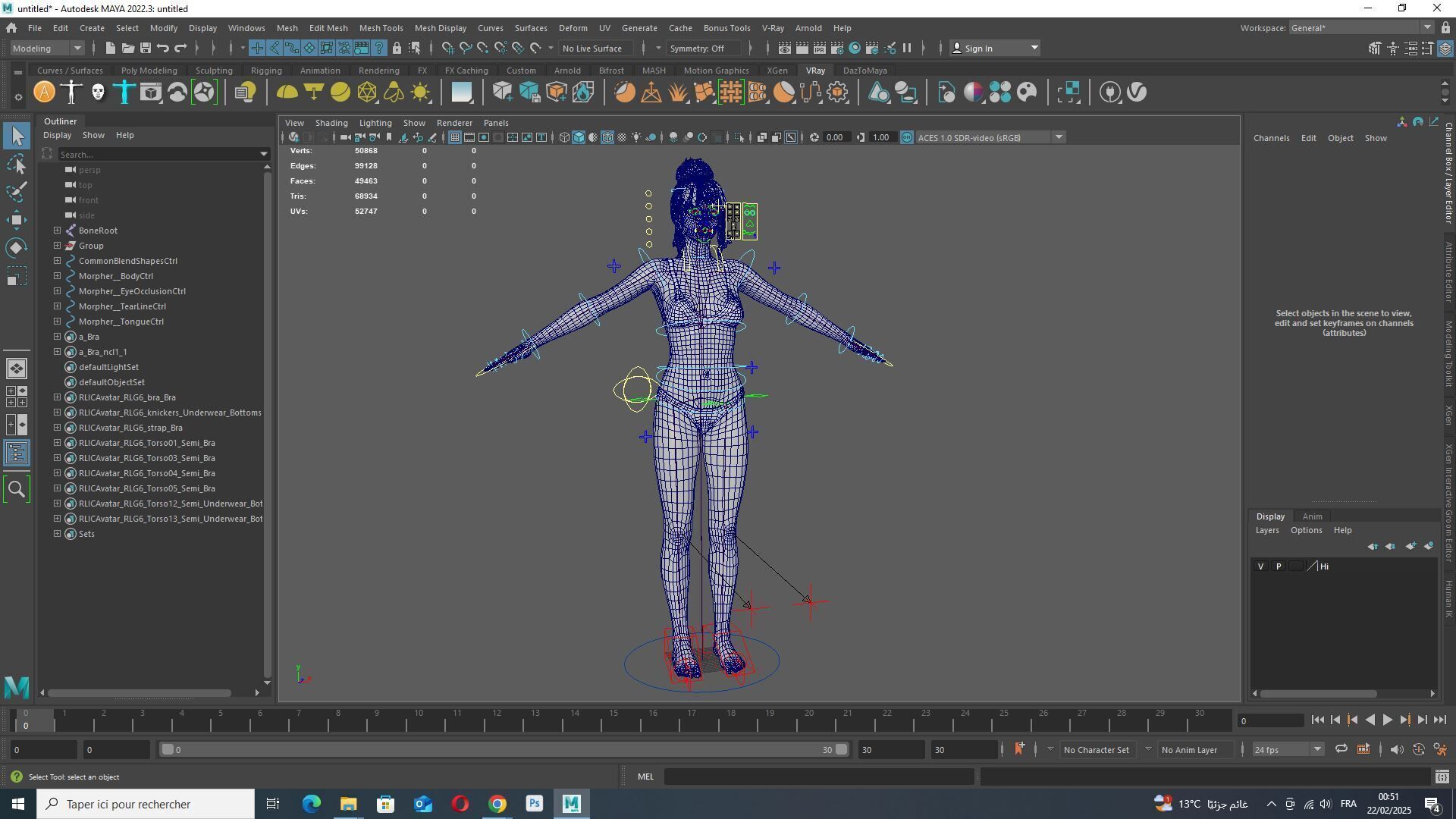Click the Outliner layout icon in the sidebar
1456x819 pixels.
tap(17, 453)
